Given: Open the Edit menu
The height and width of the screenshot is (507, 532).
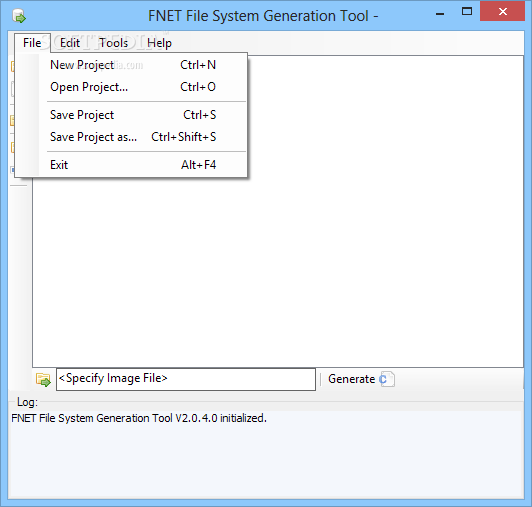Looking at the screenshot, I should 70,43.
